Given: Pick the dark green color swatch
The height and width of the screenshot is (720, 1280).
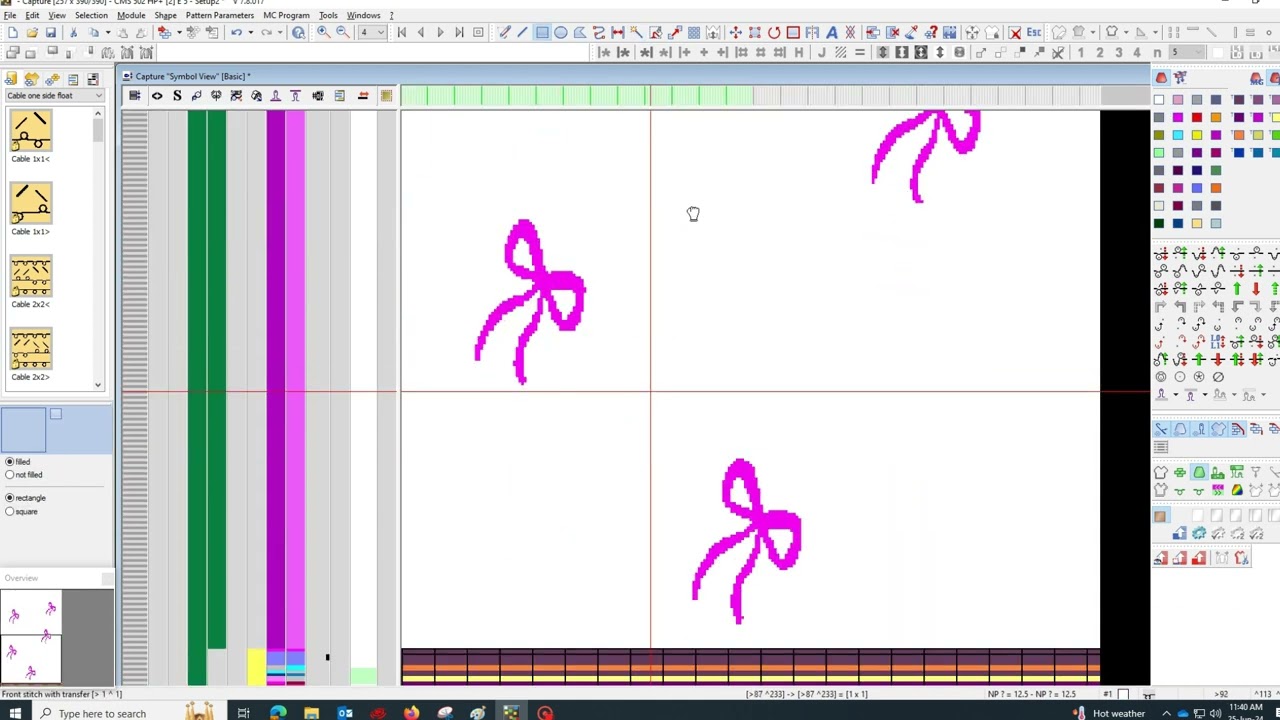Looking at the screenshot, I should tap(1159, 224).
